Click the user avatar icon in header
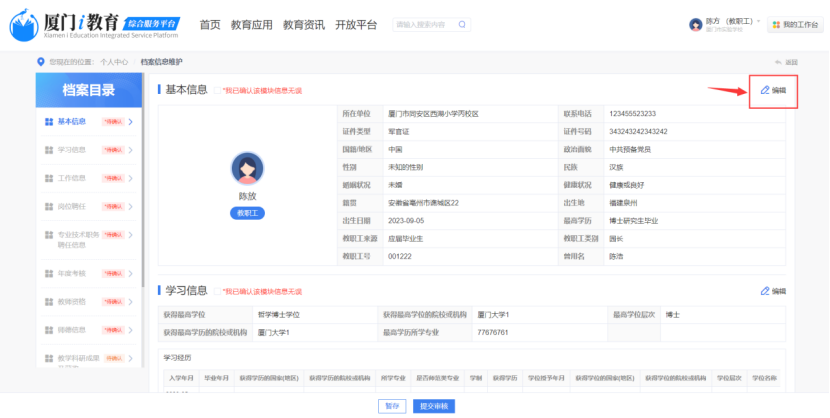Screen dimensions: 830x418 point(696,24)
